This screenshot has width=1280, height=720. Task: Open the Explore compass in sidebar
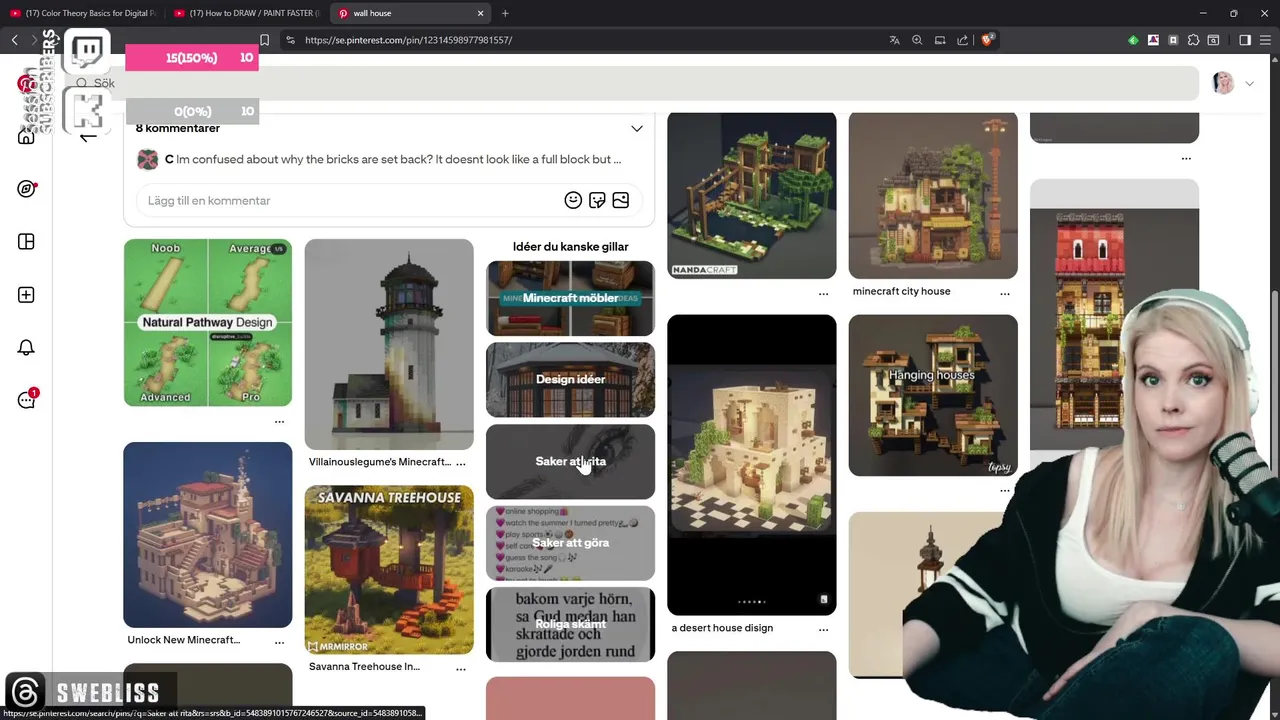coord(26,189)
